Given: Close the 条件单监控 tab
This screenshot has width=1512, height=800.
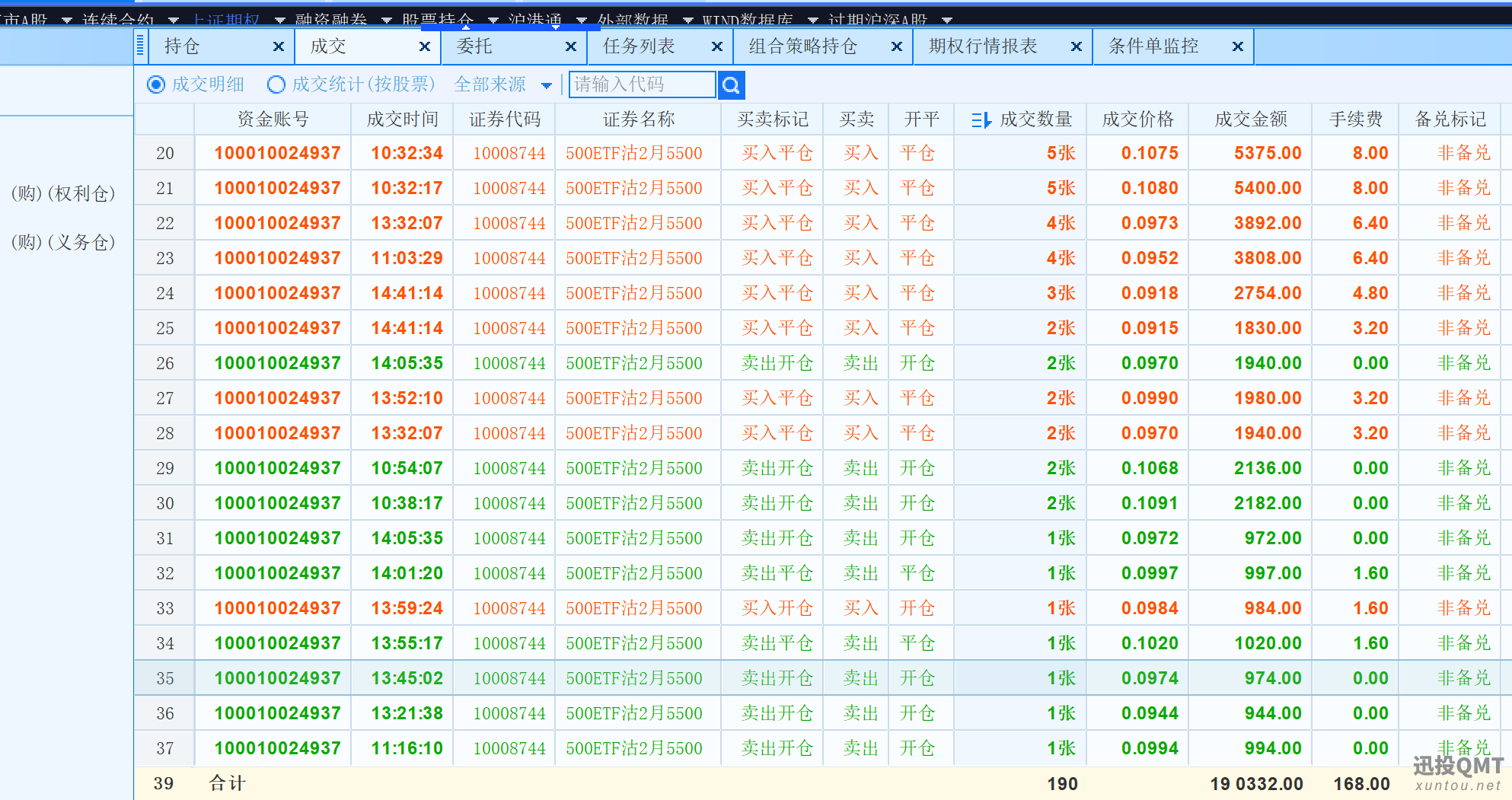Looking at the screenshot, I should tap(1238, 46).
